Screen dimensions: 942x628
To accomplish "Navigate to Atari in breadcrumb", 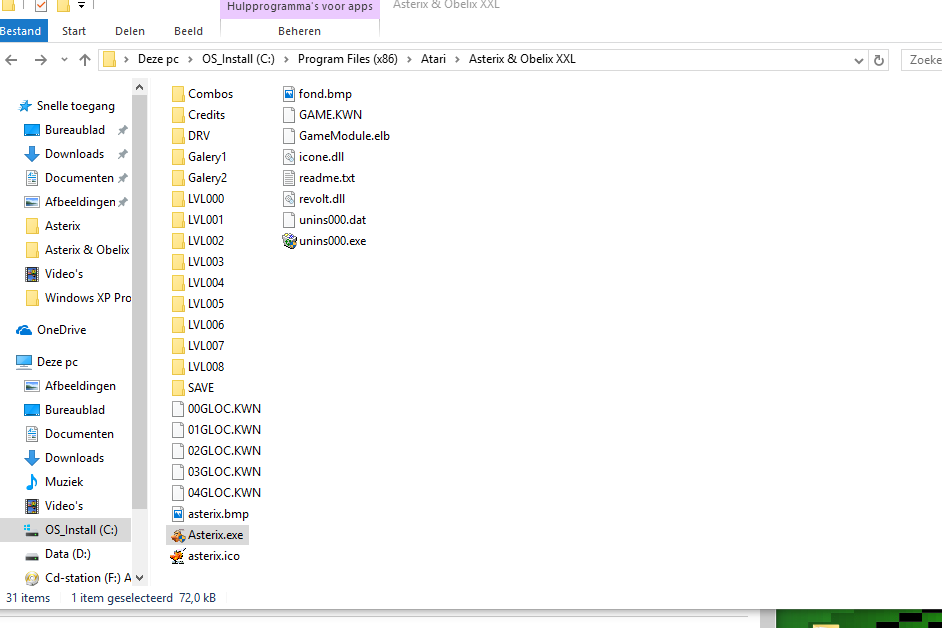I will [433, 59].
